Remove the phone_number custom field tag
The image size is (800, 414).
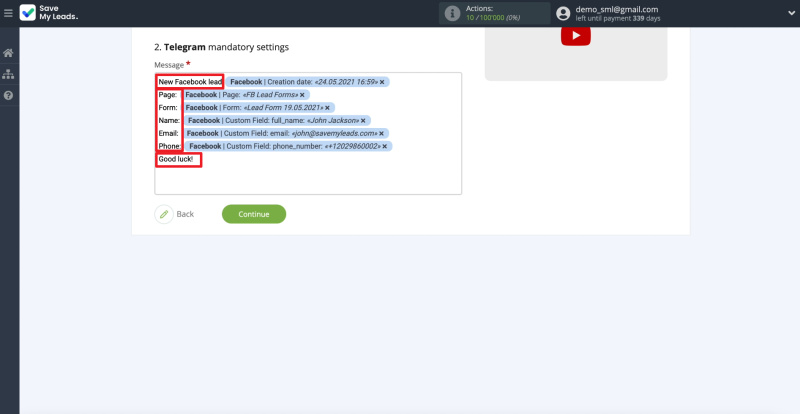point(384,147)
